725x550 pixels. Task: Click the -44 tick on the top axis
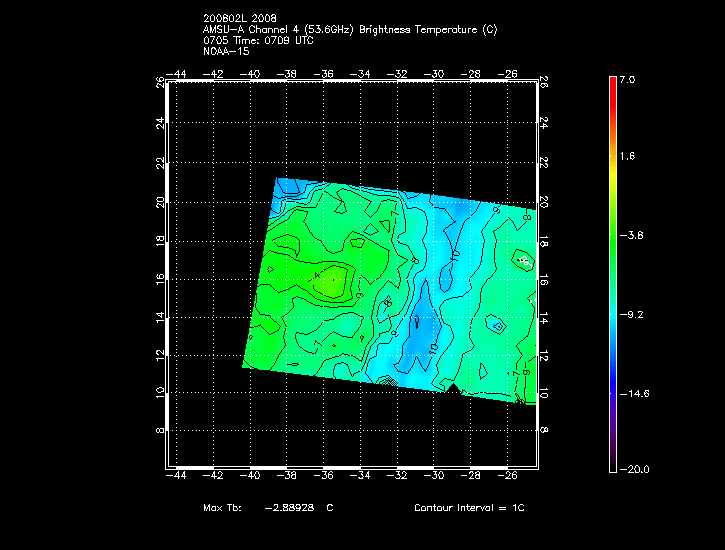[177, 73]
